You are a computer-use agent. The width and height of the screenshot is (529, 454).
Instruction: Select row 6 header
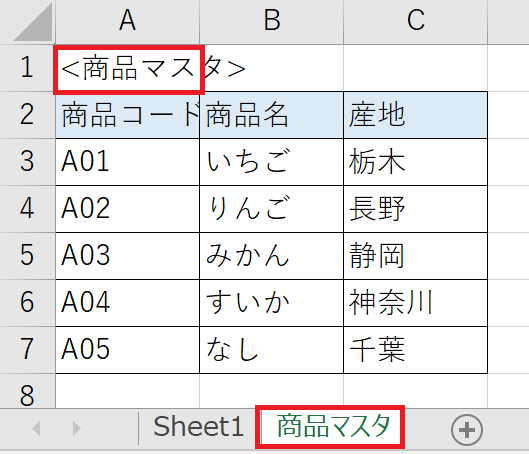27,303
